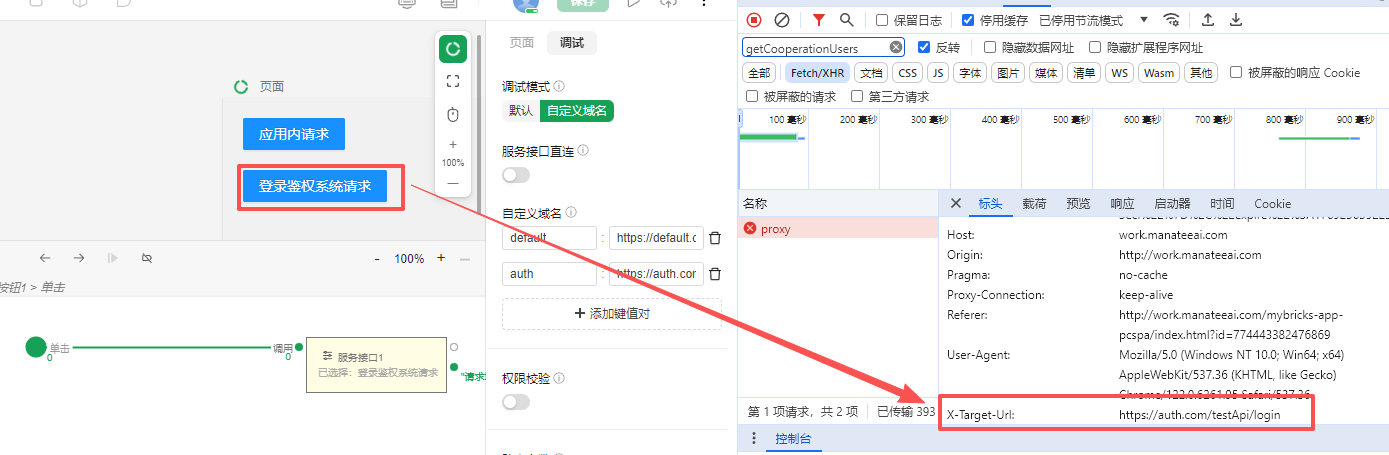
Task: Enable the 保留日志 checkbox
Action: tap(882, 20)
